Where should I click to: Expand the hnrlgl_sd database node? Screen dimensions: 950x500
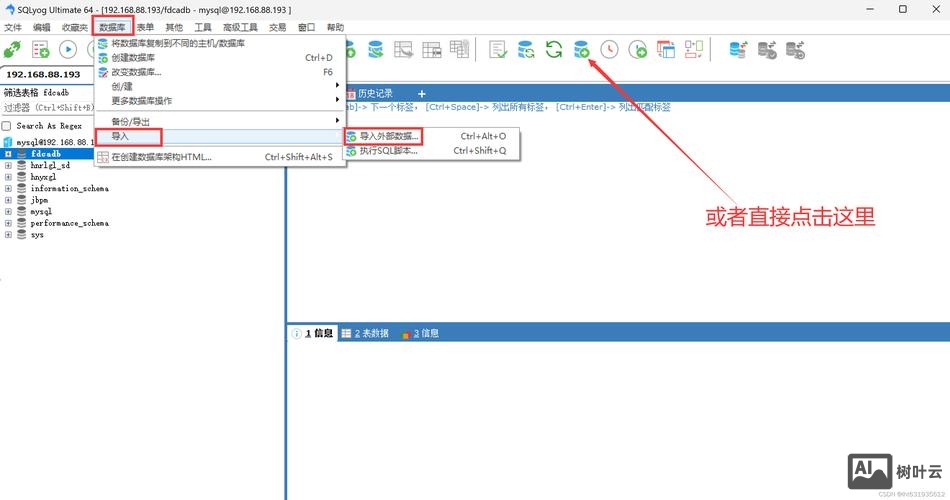tap(8, 166)
